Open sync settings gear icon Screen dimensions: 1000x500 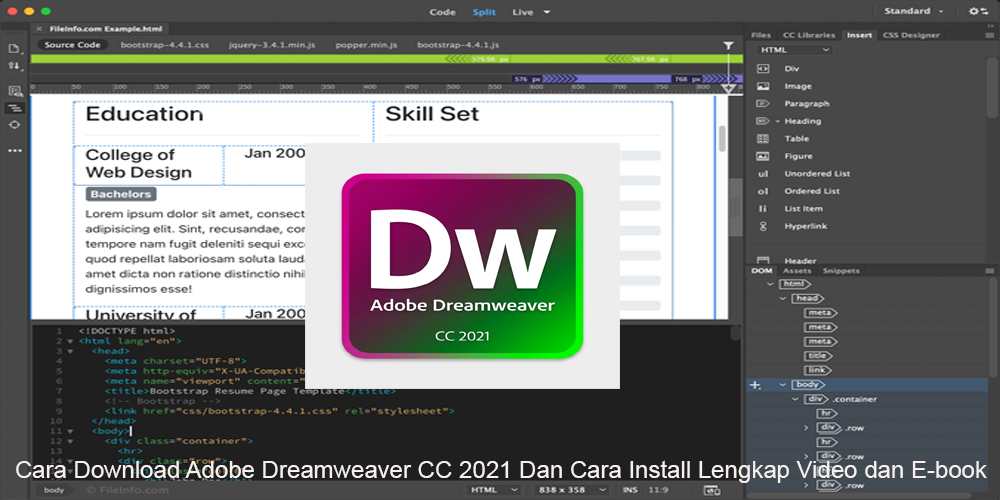978,11
